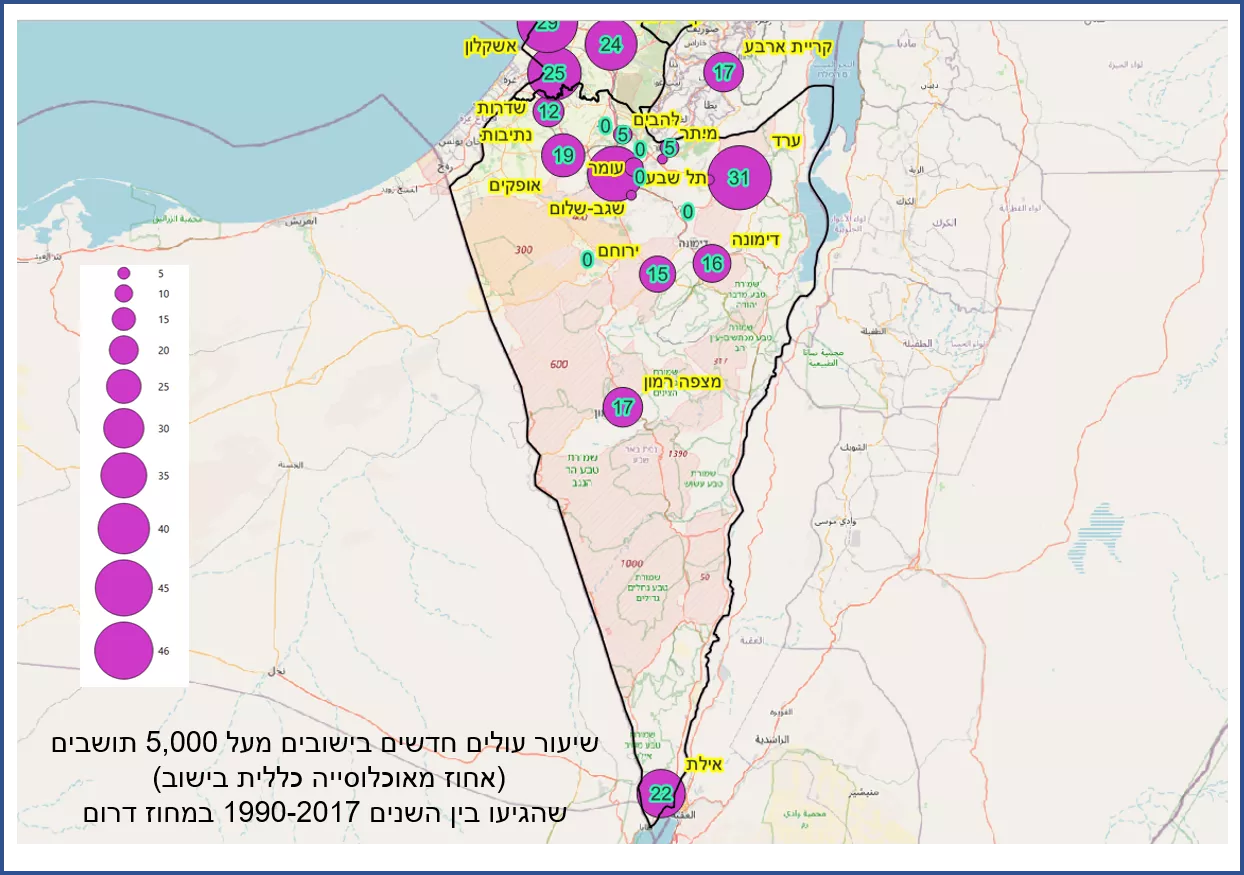Viewport: 1244px width, 875px height.
Task: Select the 25 marker under the אשקלון label
Action: click(x=555, y=72)
